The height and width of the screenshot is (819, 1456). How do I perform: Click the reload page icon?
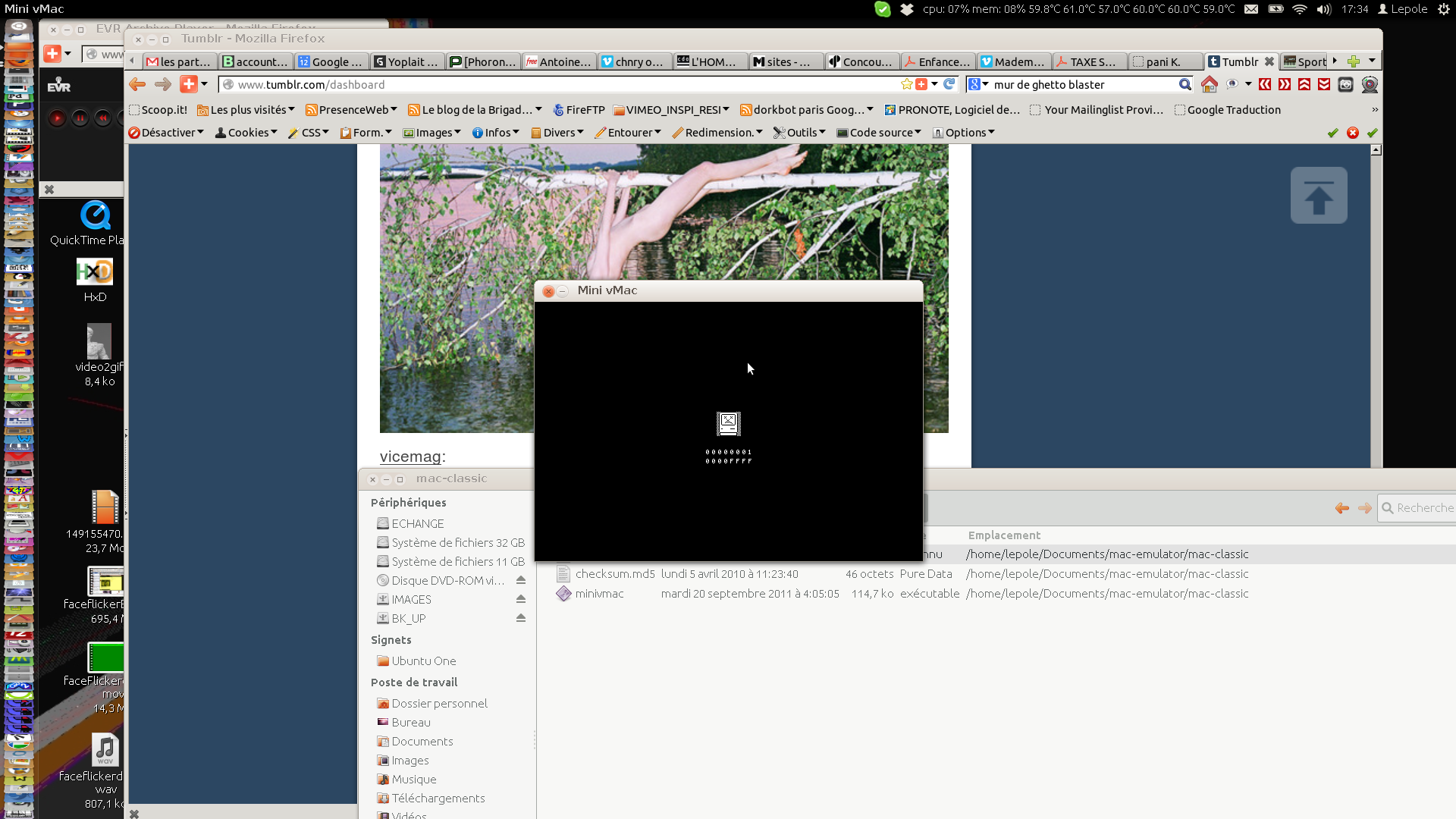coord(949,84)
